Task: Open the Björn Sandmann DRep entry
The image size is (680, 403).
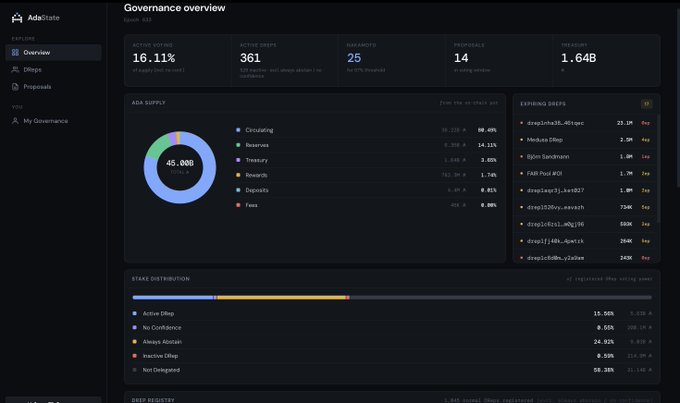Action: 585,157
